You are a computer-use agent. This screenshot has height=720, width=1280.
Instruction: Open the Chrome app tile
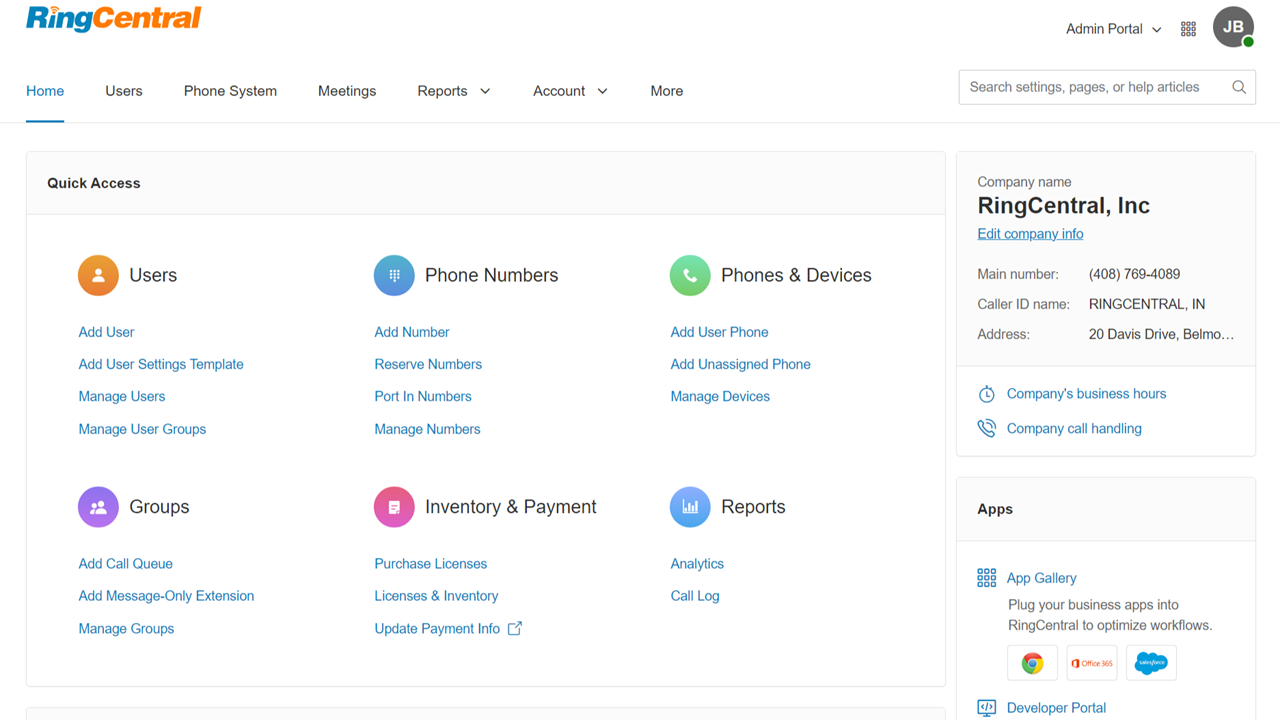[1032, 663]
